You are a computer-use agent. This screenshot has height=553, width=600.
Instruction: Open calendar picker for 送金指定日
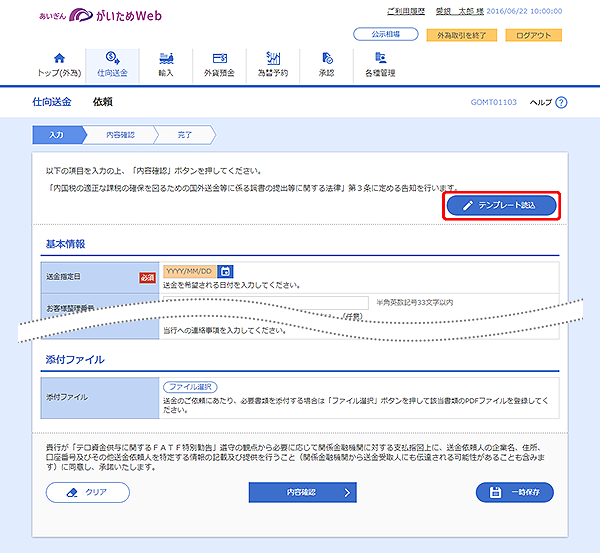[225, 271]
